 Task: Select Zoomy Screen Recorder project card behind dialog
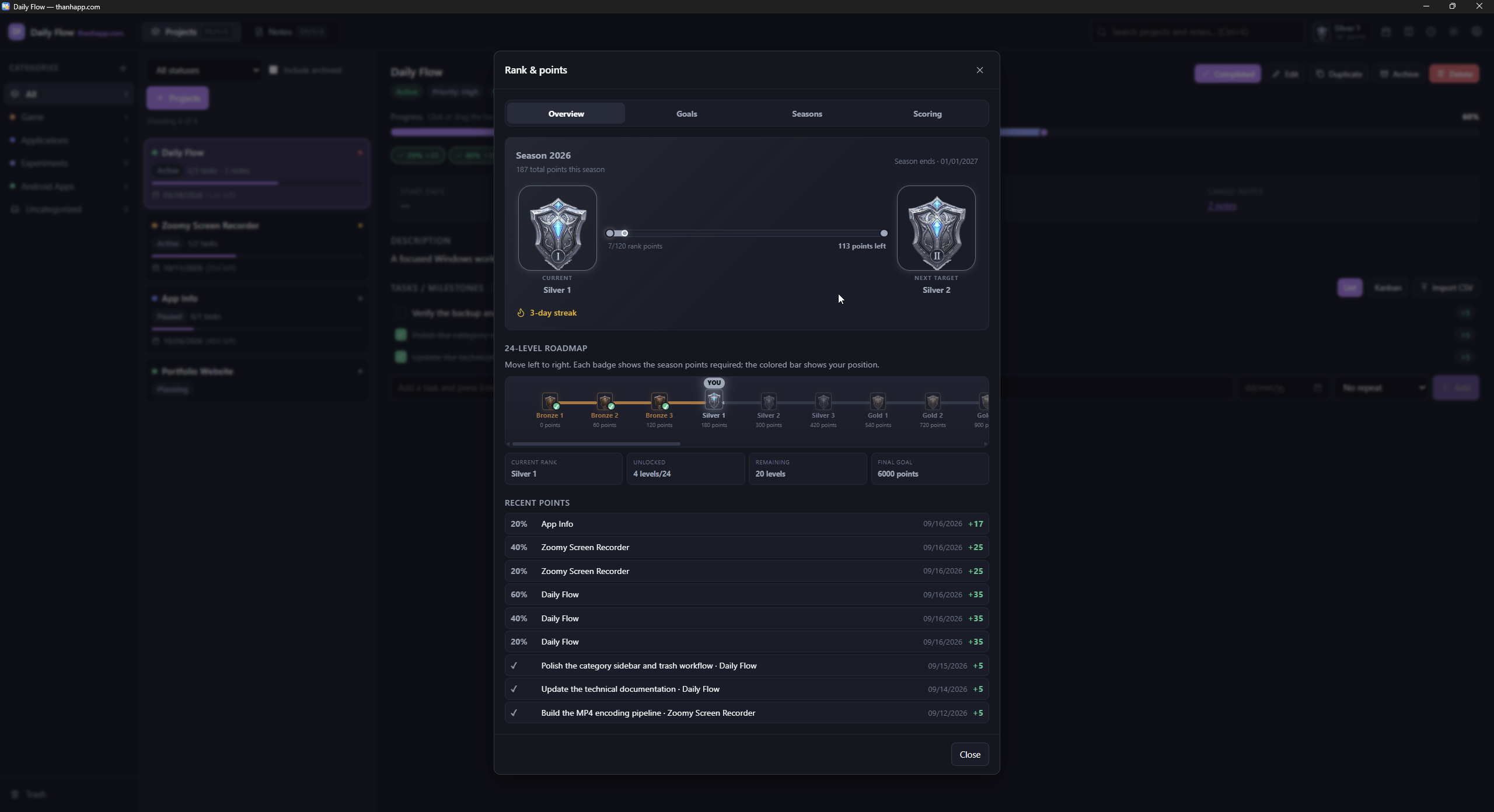tap(257, 246)
